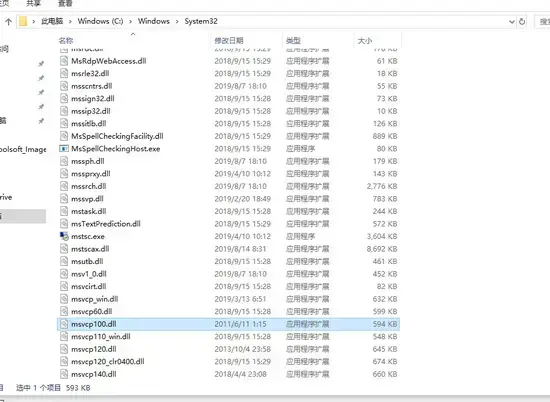
Task: Click file icon of mssph.dll
Action: 64,161
